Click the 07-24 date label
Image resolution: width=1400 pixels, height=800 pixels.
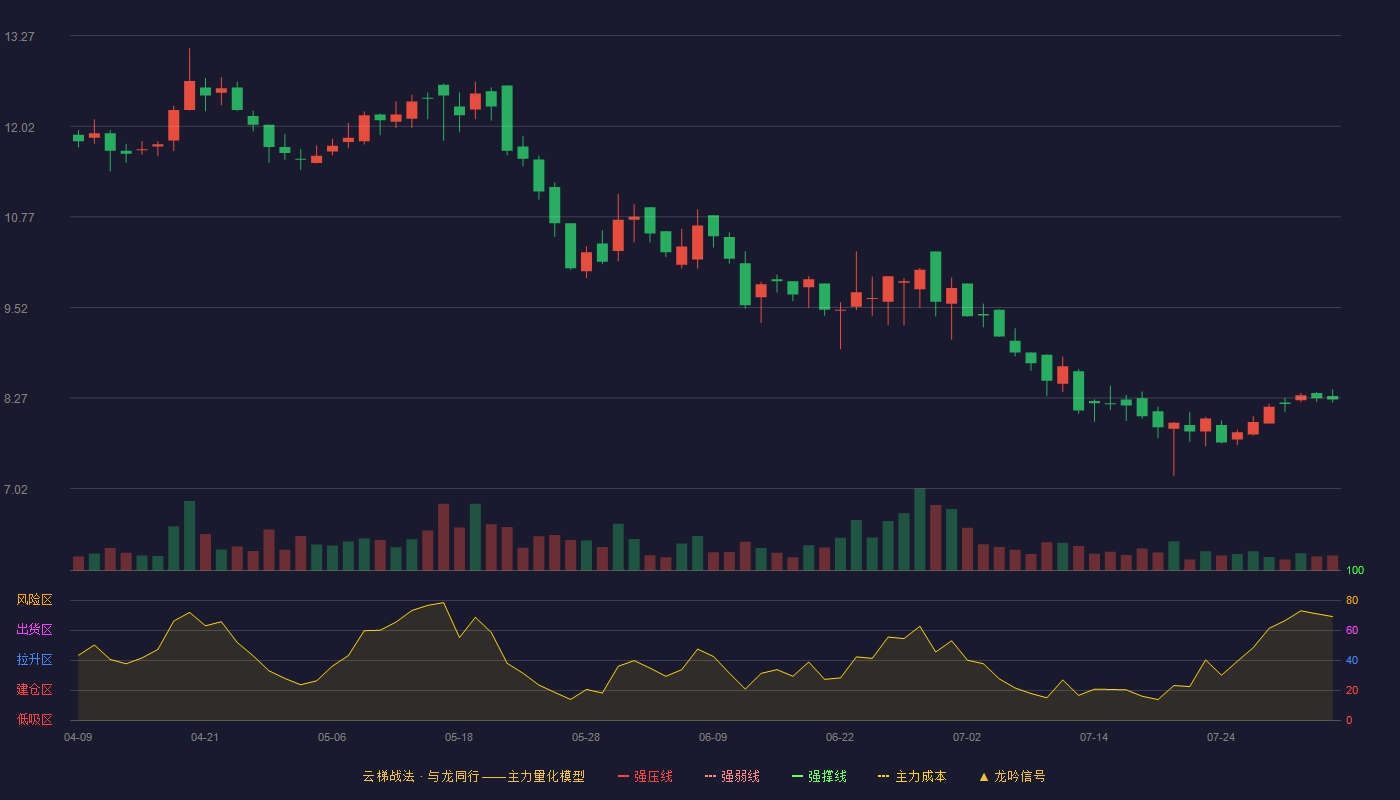[x=1221, y=737]
